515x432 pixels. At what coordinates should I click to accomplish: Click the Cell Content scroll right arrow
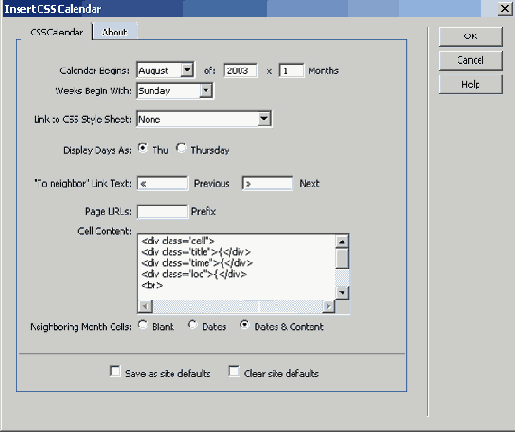tap(329, 306)
